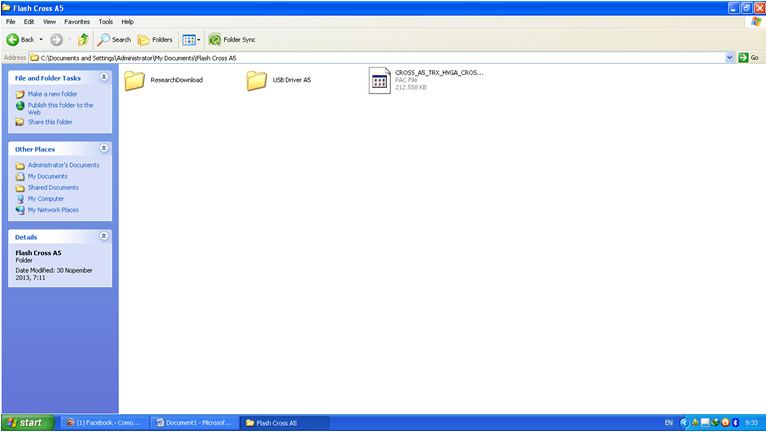Click the Windows Start button
Image resolution: width=766 pixels, height=432 pixels.
(x=28, y=423)
